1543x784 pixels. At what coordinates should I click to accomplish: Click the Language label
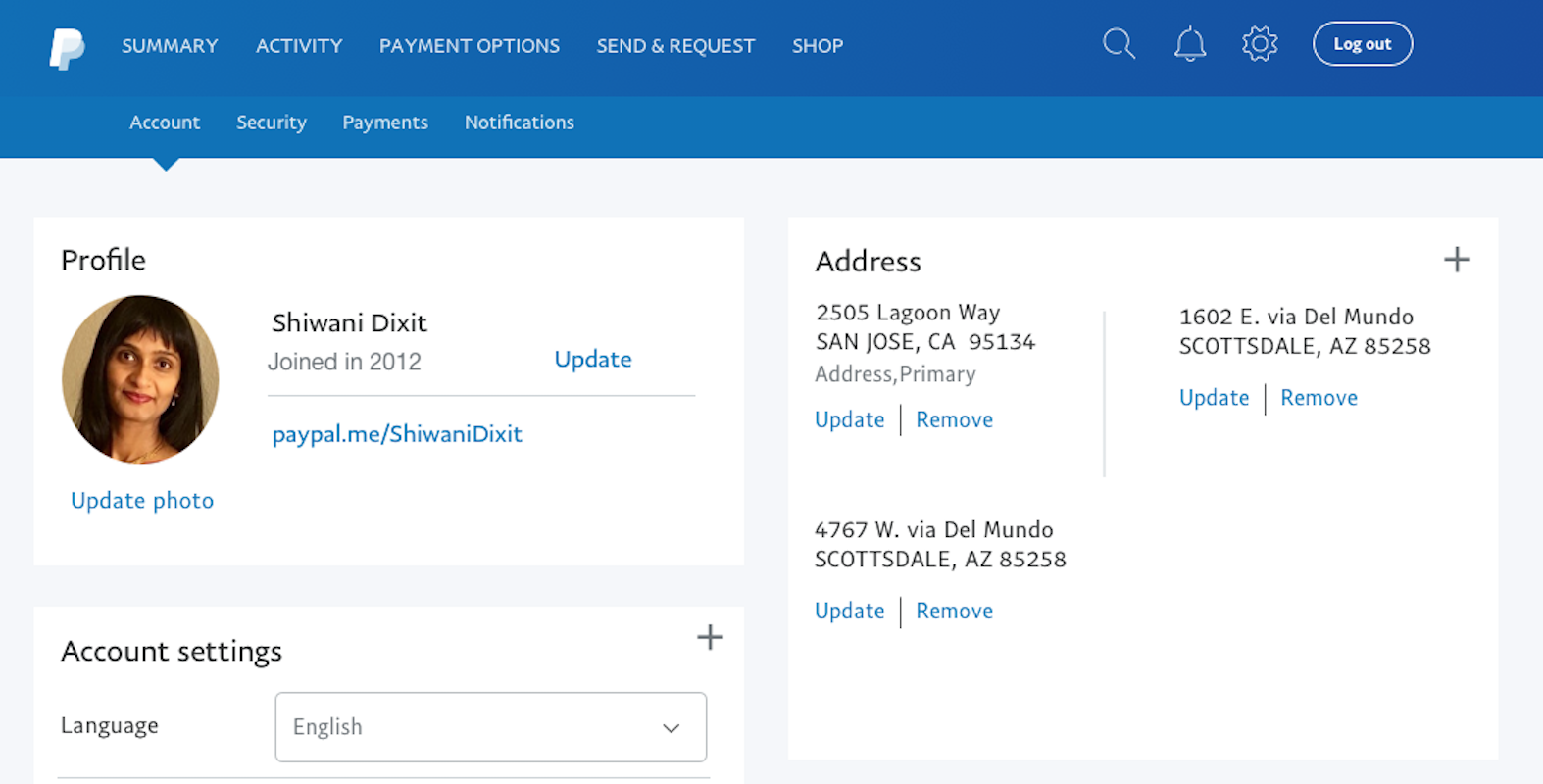click(x=110, y=726)
